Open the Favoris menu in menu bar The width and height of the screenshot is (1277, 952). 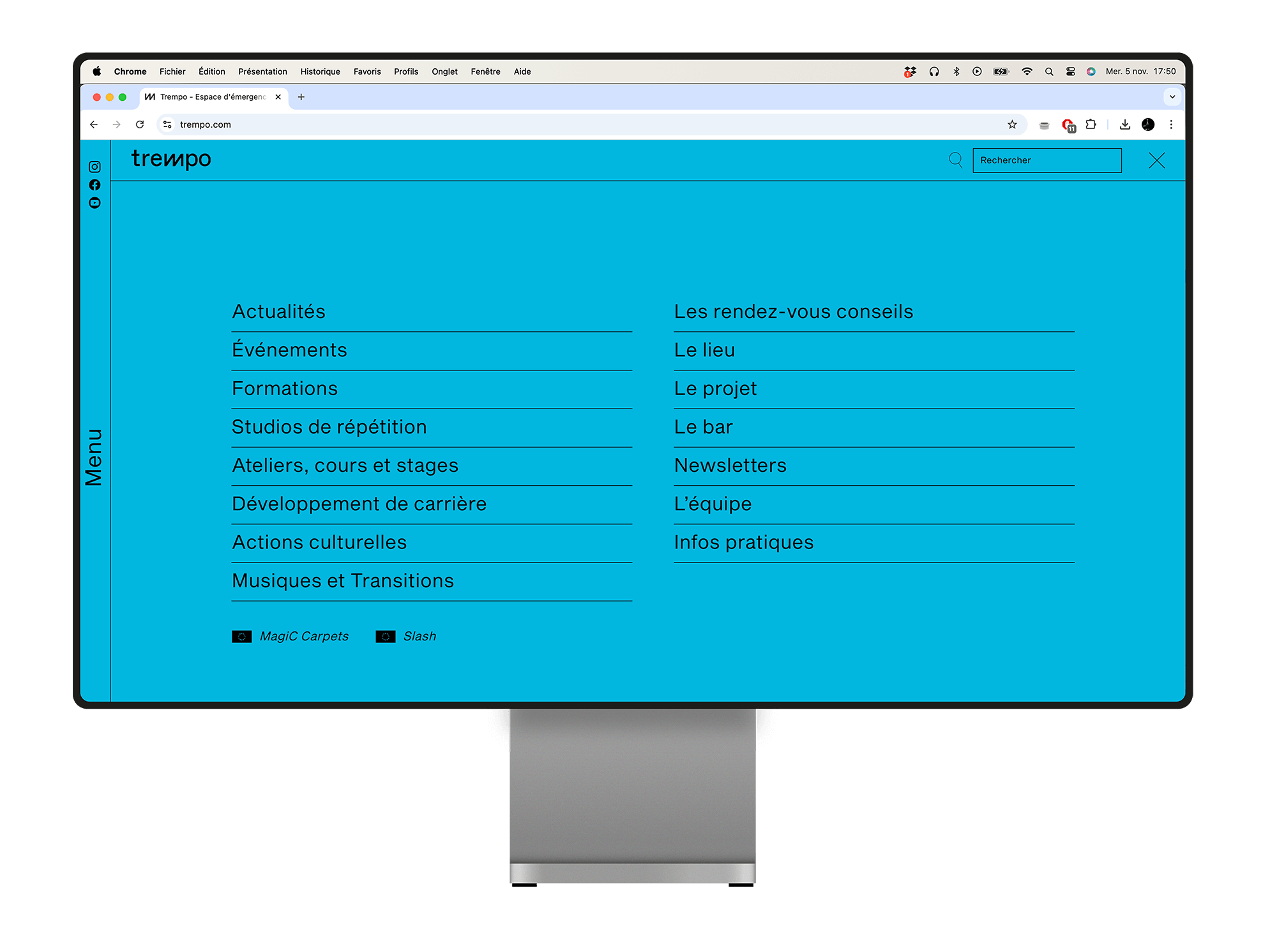tap(367, 72)
